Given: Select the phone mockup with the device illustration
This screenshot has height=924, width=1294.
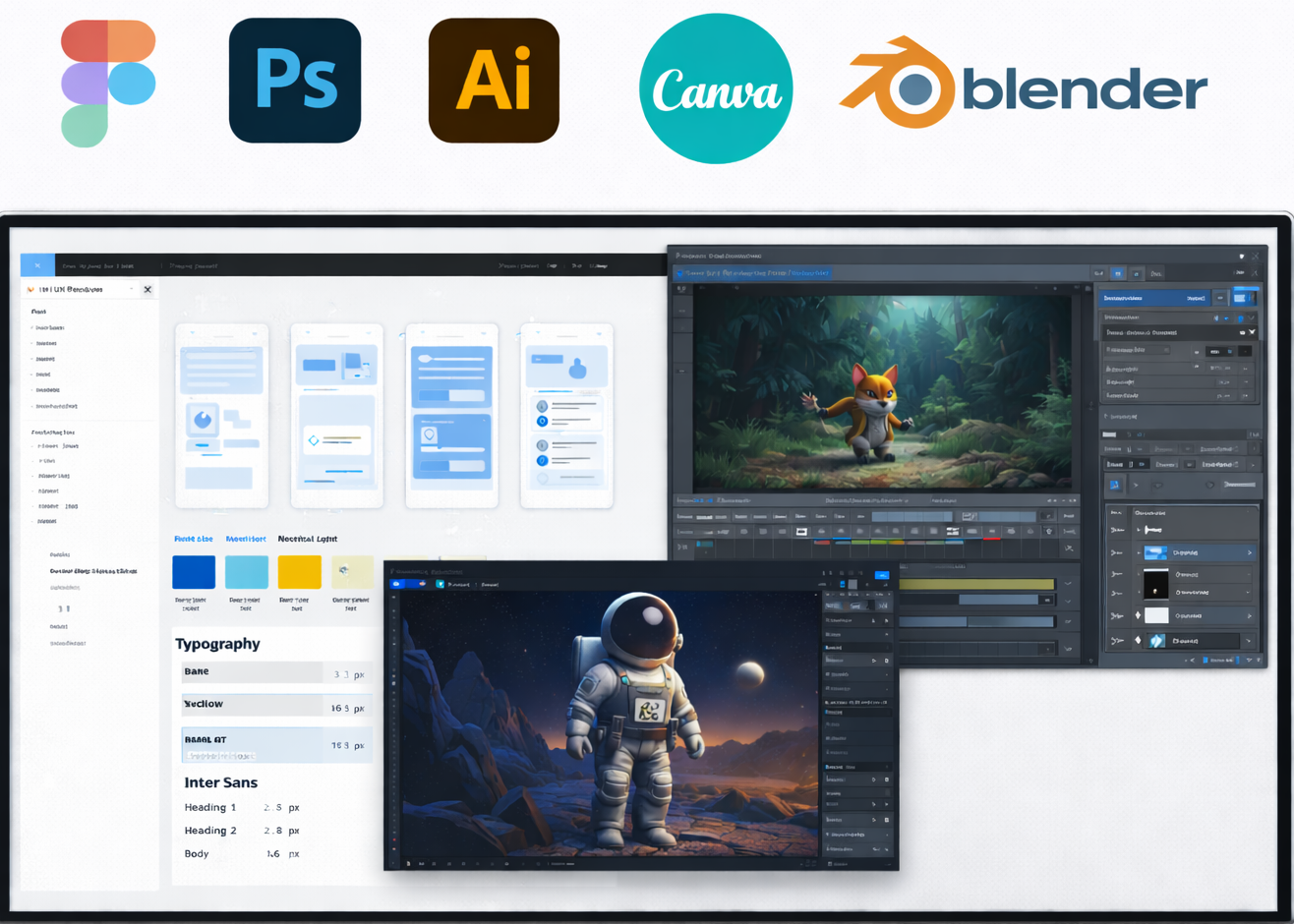Looking at the screenshot, I should coord(337,416).
